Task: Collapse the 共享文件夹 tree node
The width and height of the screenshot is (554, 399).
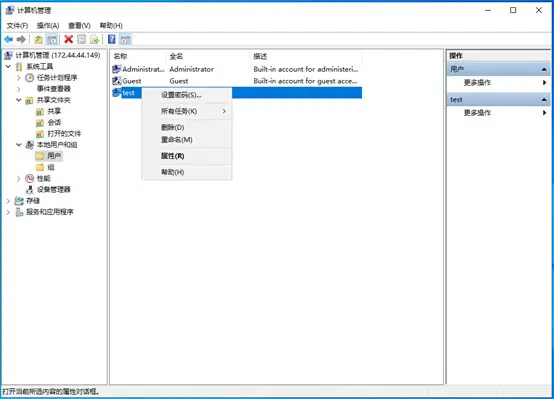Action: coord(19,100)
